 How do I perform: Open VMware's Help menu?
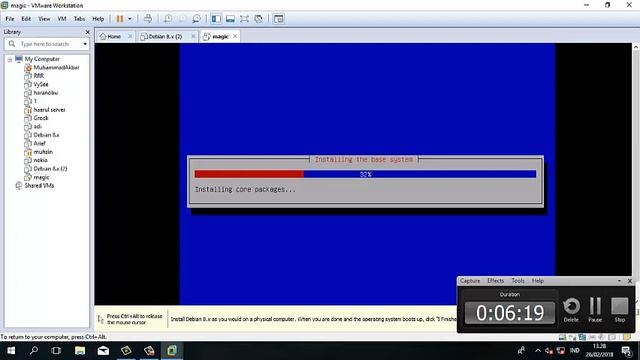point(98,19)
